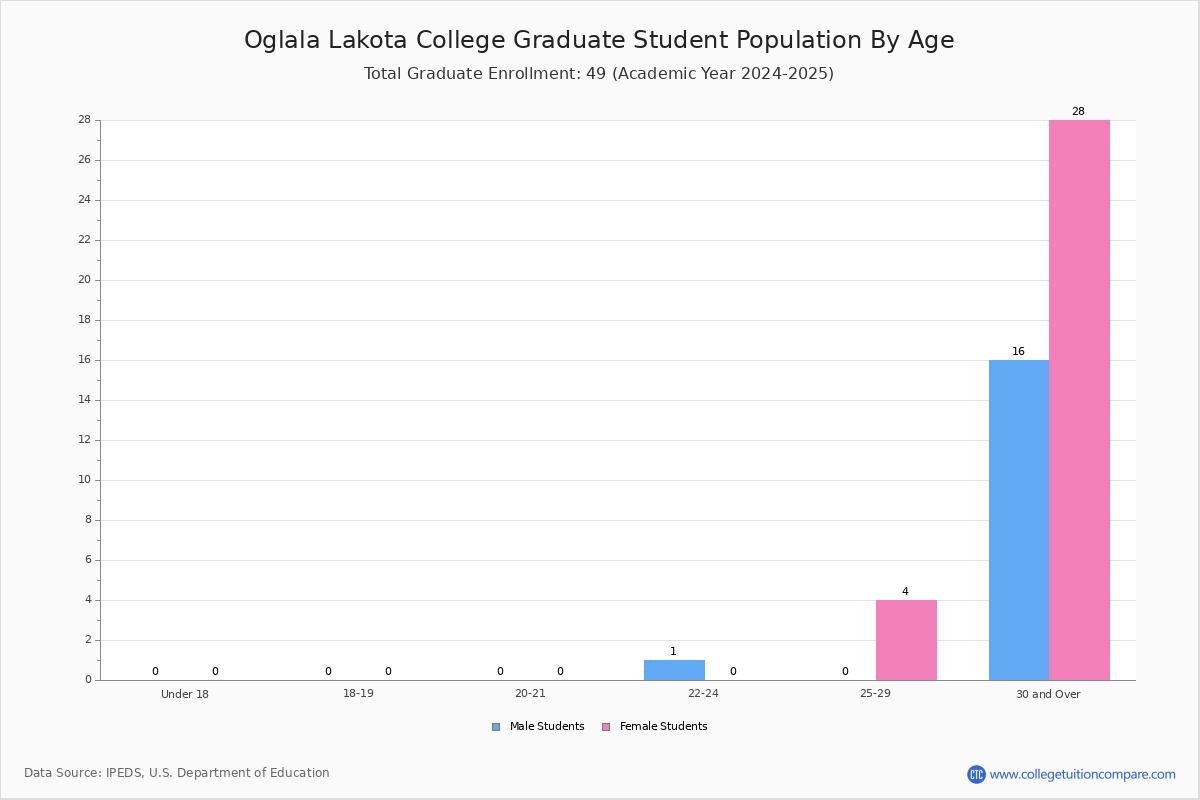Click the 25-29 axis label
Screen dimensions: 1200x800
(875, 694)
